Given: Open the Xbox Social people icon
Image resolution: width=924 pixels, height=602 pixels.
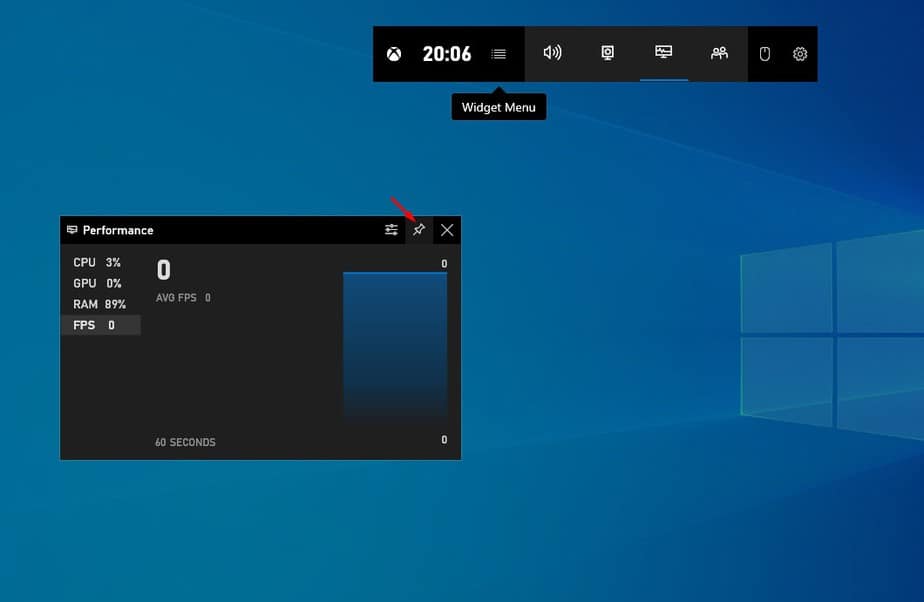Looking at the screenshot, I should tap(719, 53).
